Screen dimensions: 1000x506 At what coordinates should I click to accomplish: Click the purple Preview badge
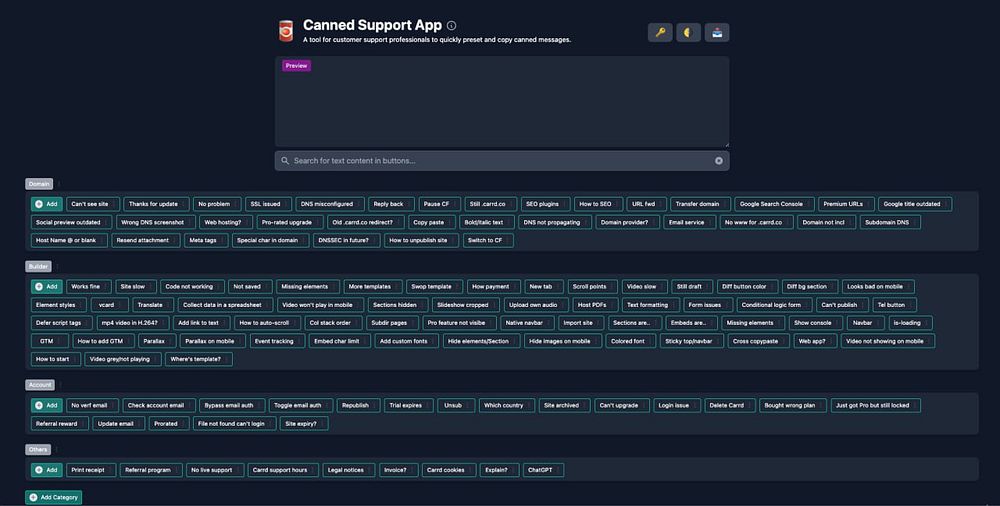297,66
